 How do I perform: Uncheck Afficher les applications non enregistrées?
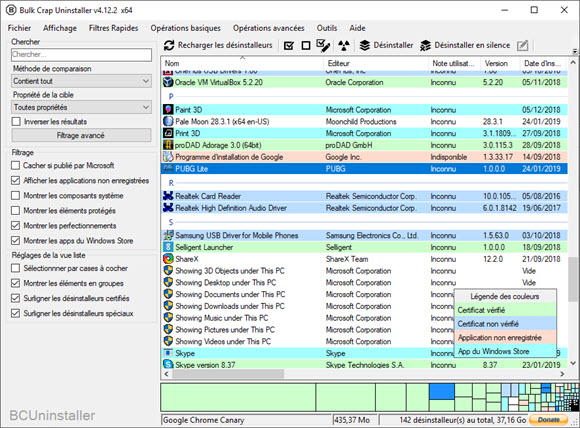pos(16,181)
